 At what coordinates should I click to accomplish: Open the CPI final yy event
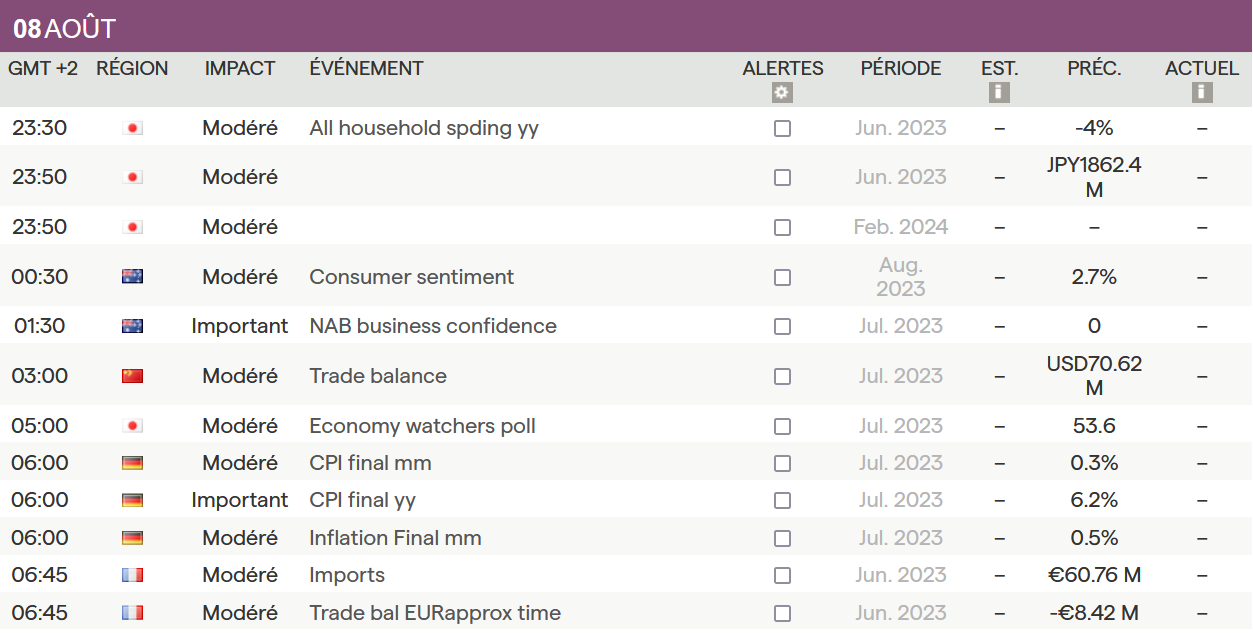(x=362, y=500)
